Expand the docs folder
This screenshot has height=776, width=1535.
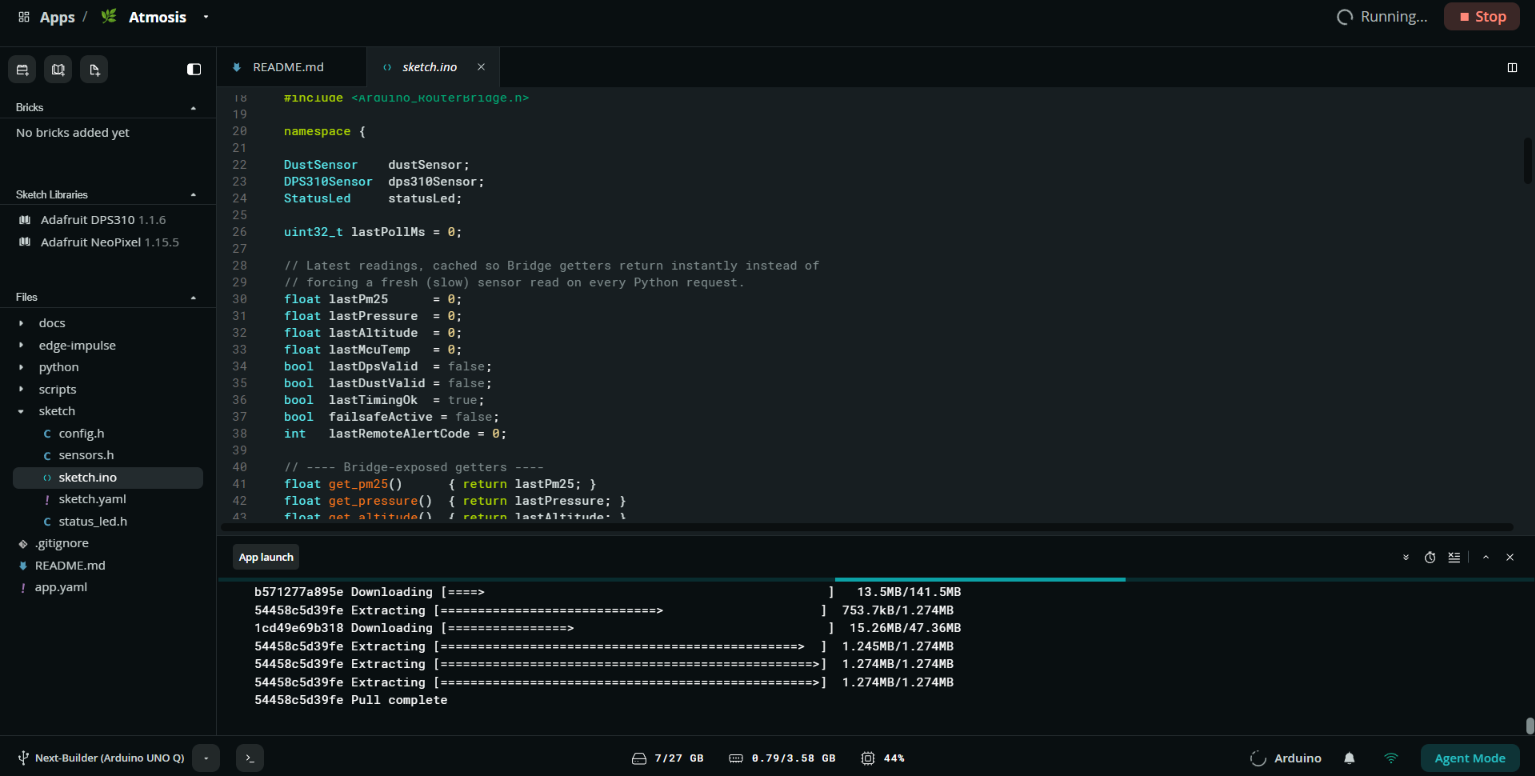(22, 323)
